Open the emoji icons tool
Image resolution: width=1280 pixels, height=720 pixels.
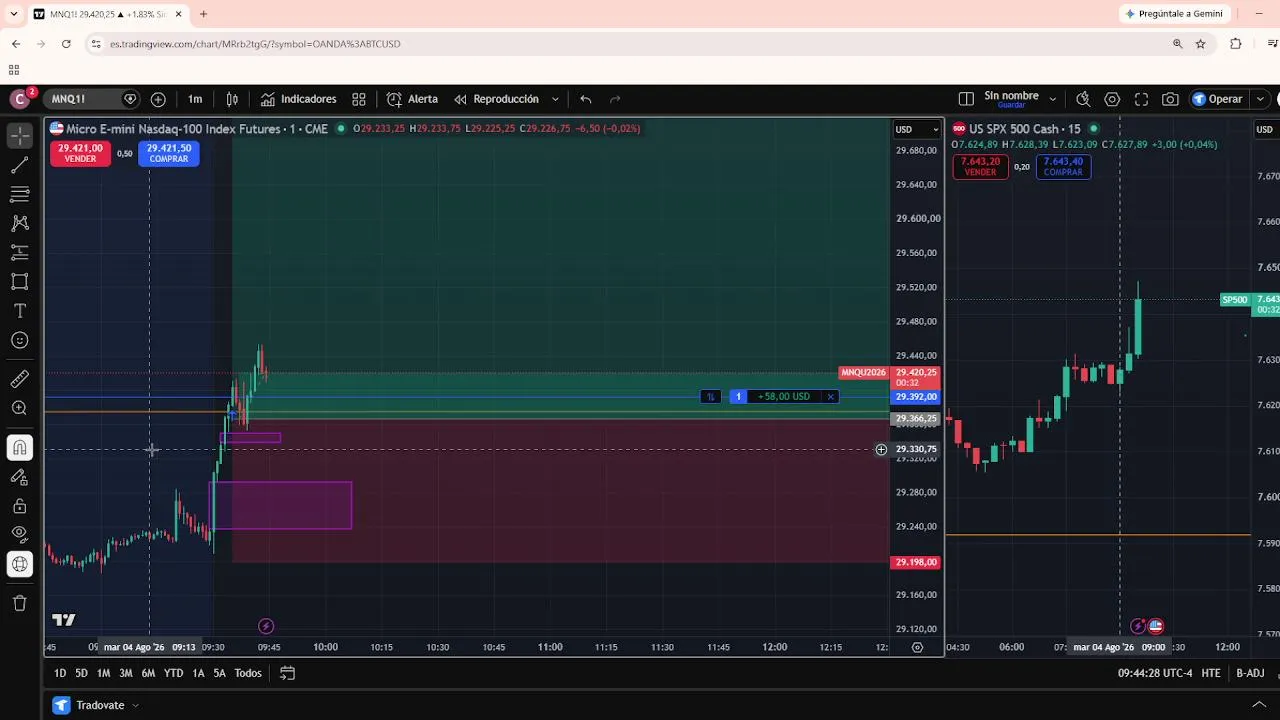click(x=20, y=340)
